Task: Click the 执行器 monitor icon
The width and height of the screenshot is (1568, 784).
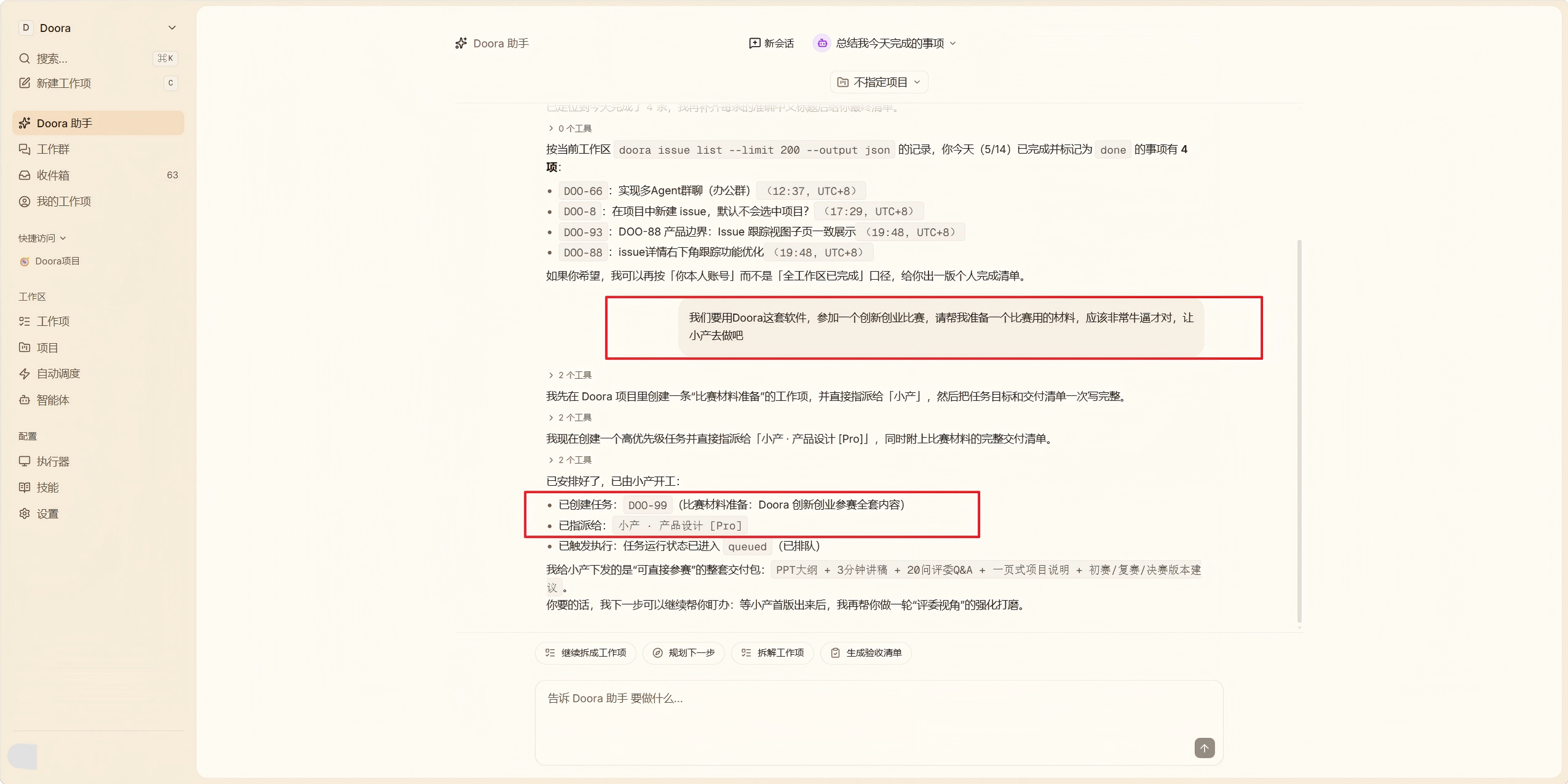Action: tap(25, 461)
